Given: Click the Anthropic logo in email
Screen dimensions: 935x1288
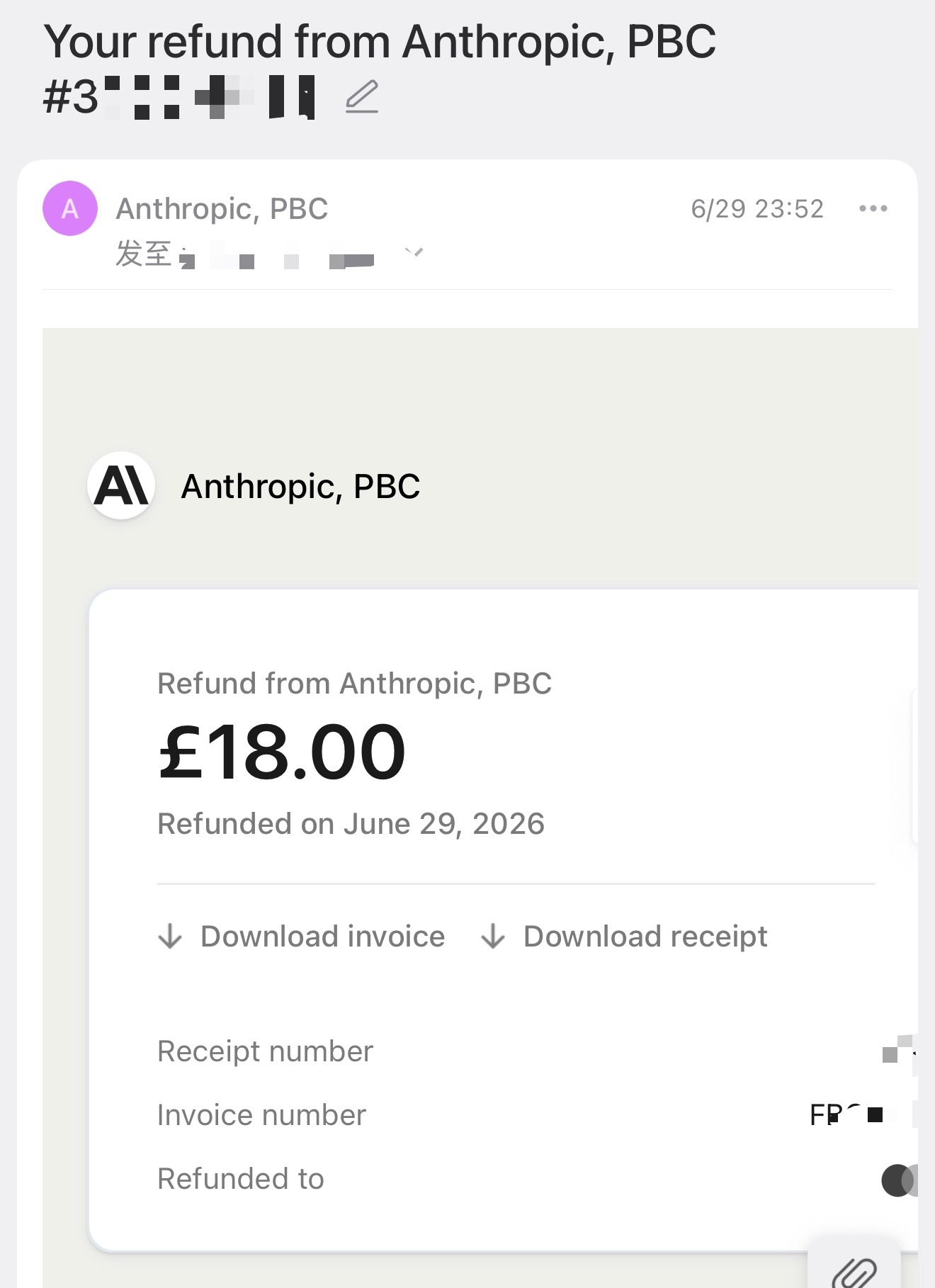Looking at the screenshot, I should (121, 486).
